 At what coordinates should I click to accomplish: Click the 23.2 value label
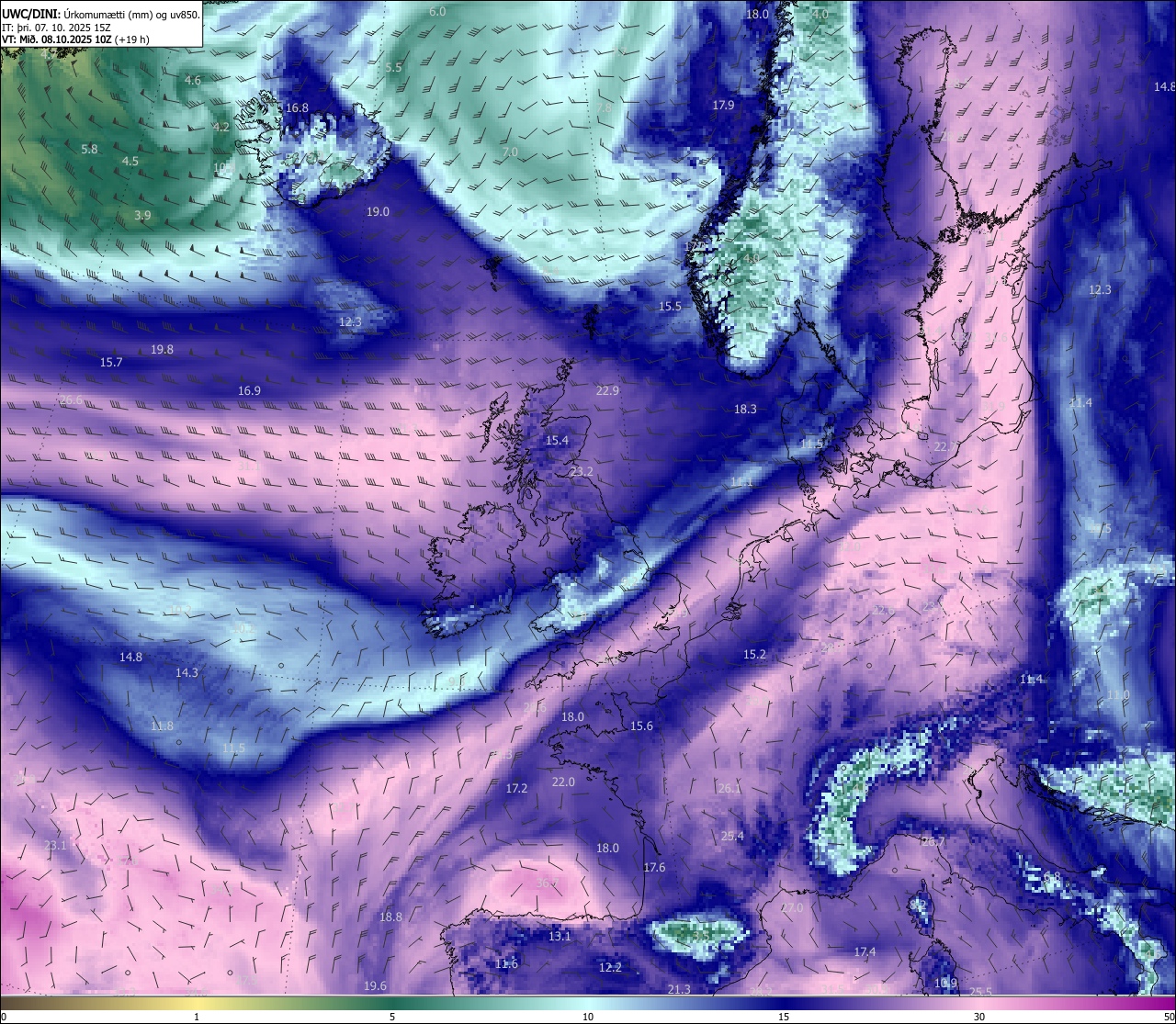[582, 471]
